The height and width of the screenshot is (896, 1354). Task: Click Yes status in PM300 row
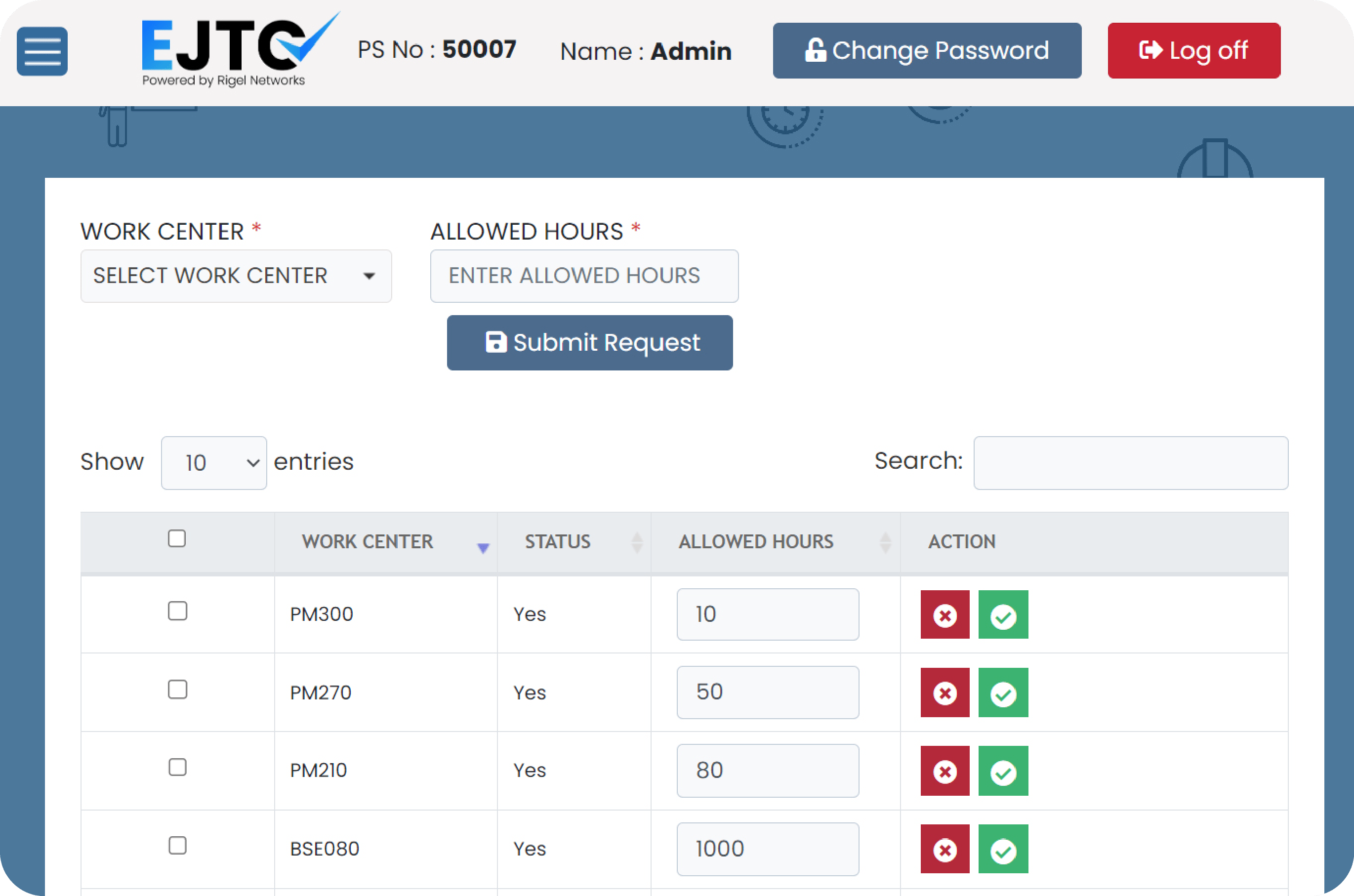pyautogui.click(x=530, y=614)
